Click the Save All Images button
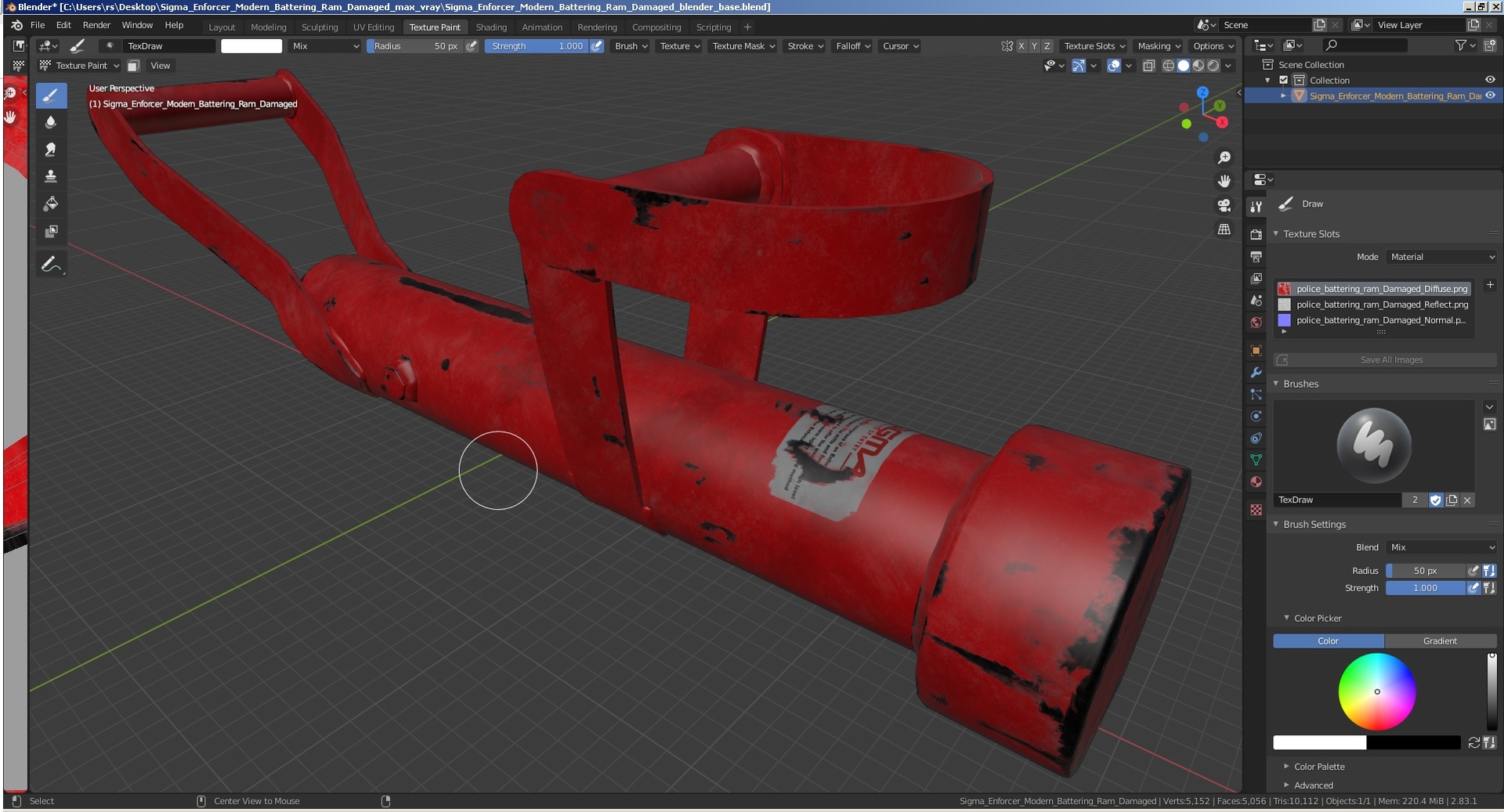Viewport: 1504px width, 812px height. [x=1391, y=359]
